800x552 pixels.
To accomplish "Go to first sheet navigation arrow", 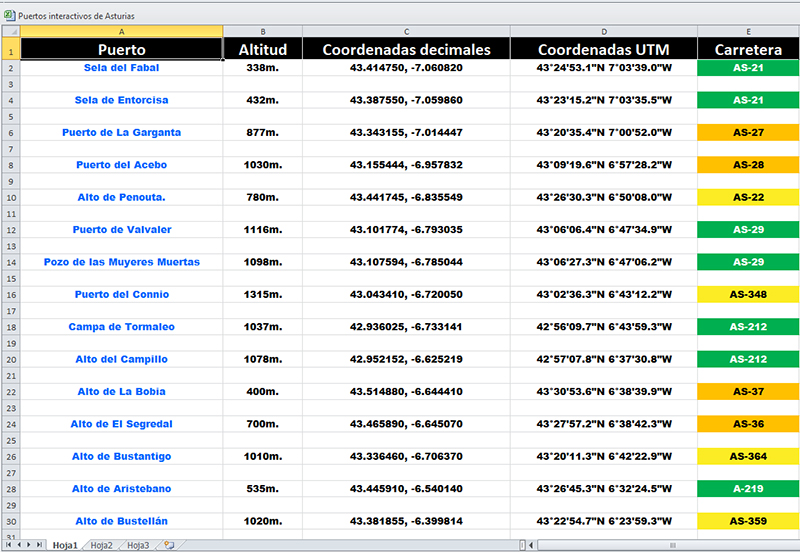I will click(x=8, y=545).
